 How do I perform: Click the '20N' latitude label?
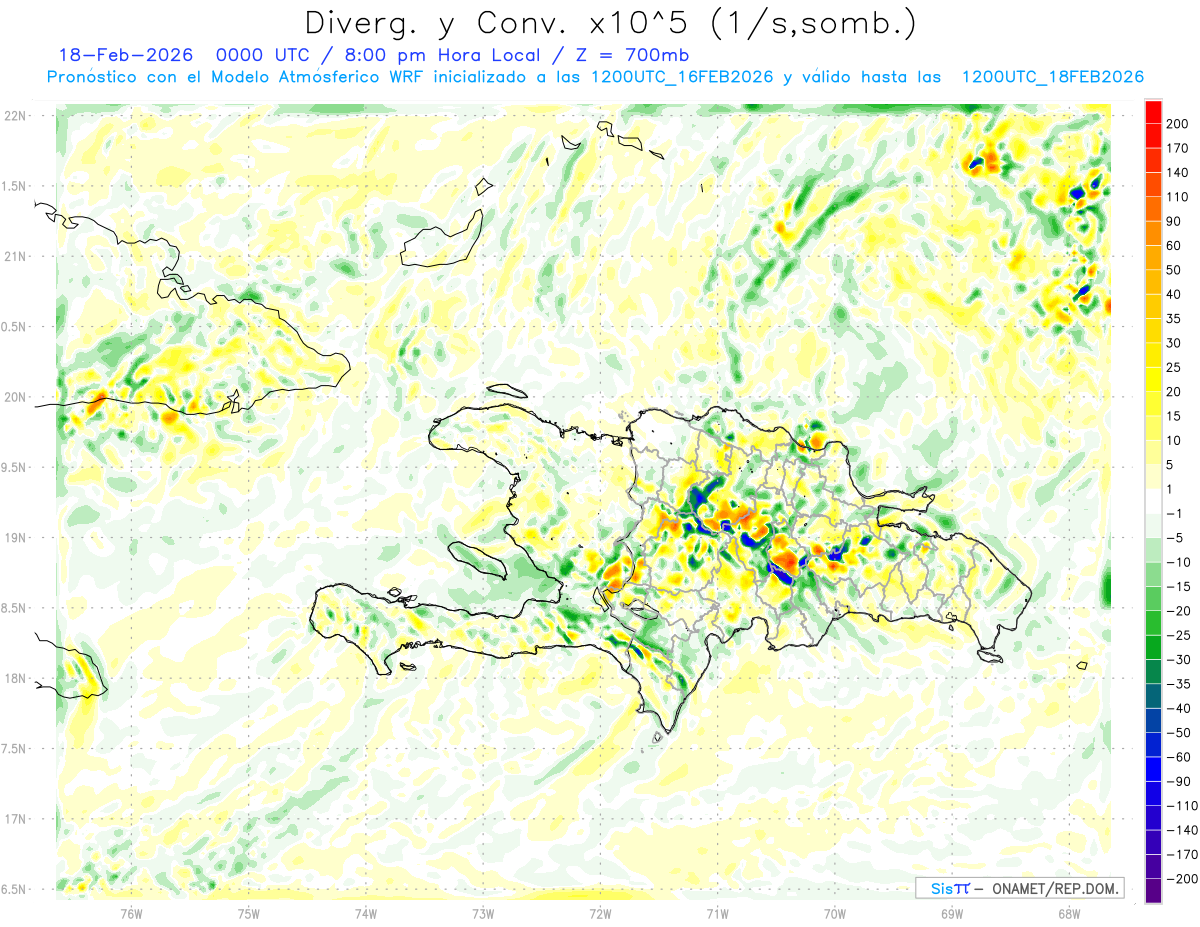point(15,397)
